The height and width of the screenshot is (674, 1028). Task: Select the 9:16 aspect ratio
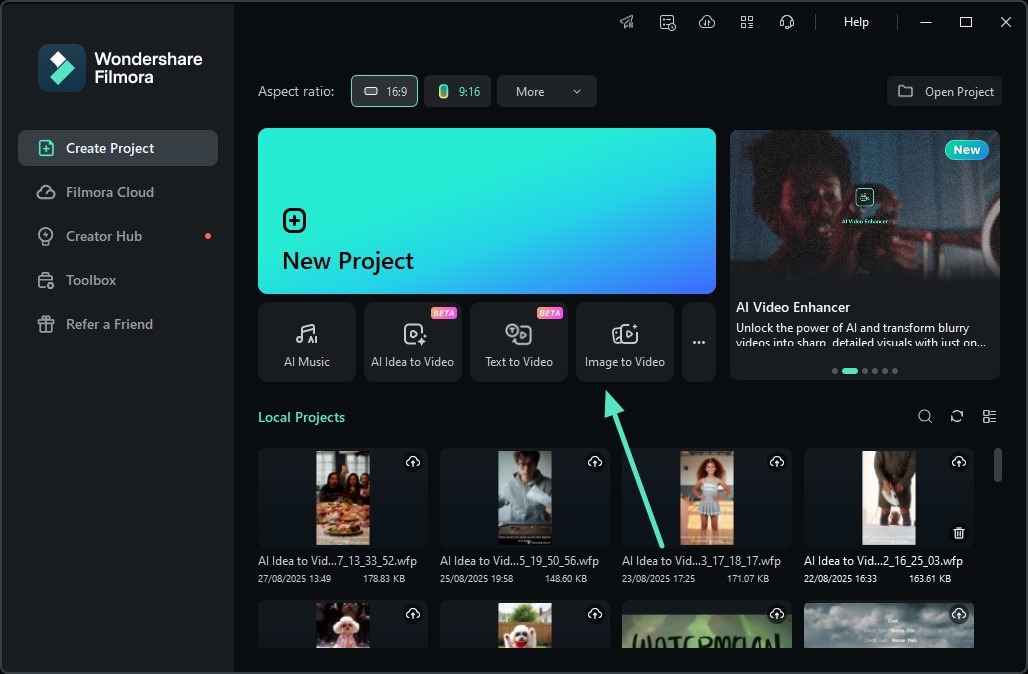pos(458,91)
